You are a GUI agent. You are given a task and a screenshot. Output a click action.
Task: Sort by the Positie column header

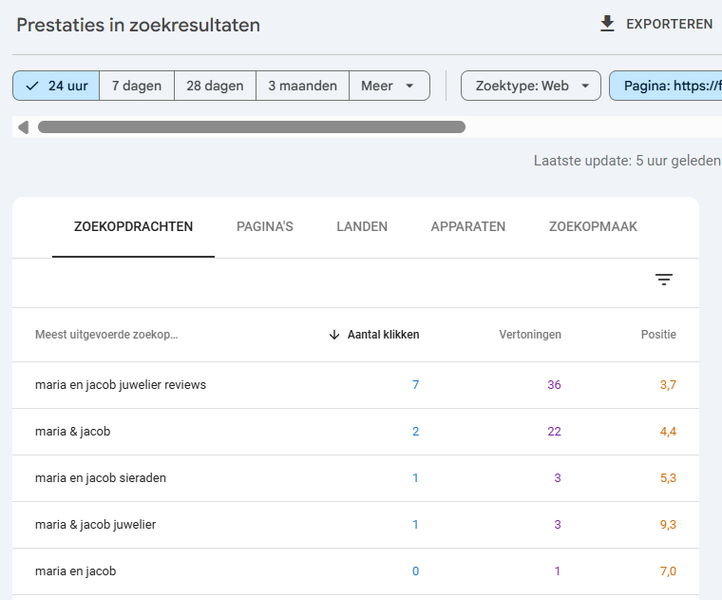tap(658, 335)
